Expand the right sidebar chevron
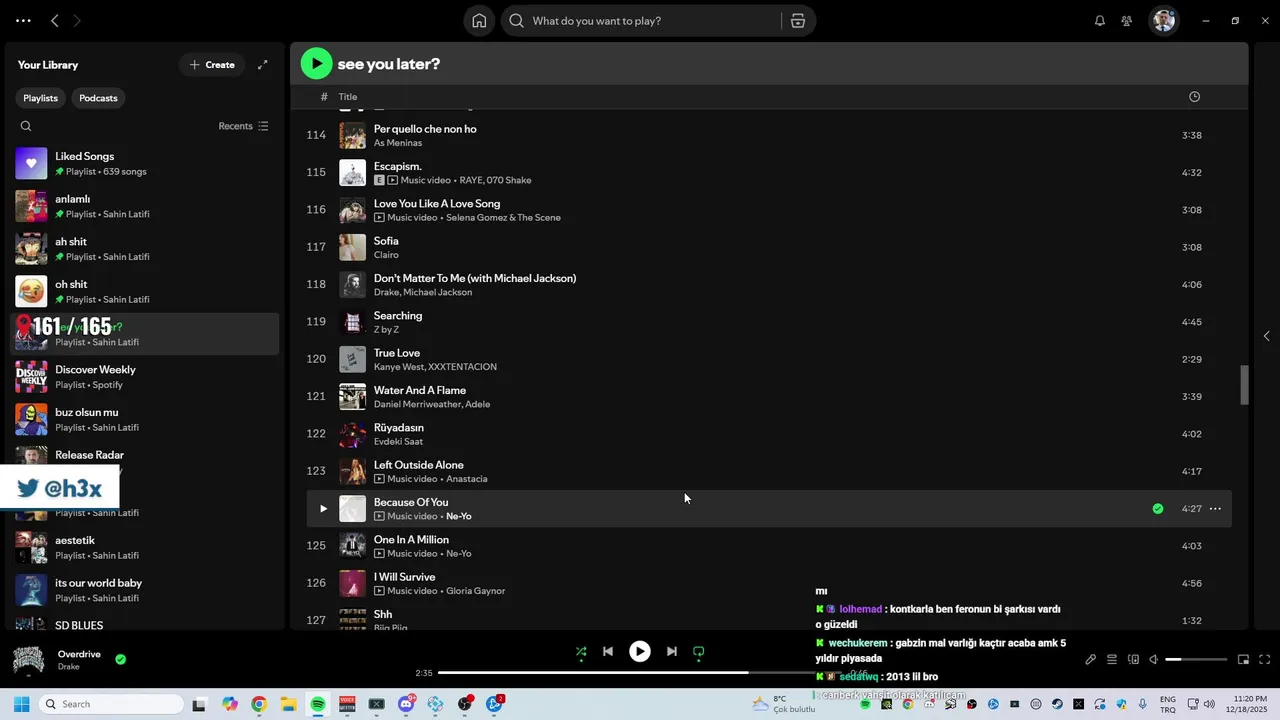The height and width of the screenshot is (720, 1280). [x=1266, y=336]
